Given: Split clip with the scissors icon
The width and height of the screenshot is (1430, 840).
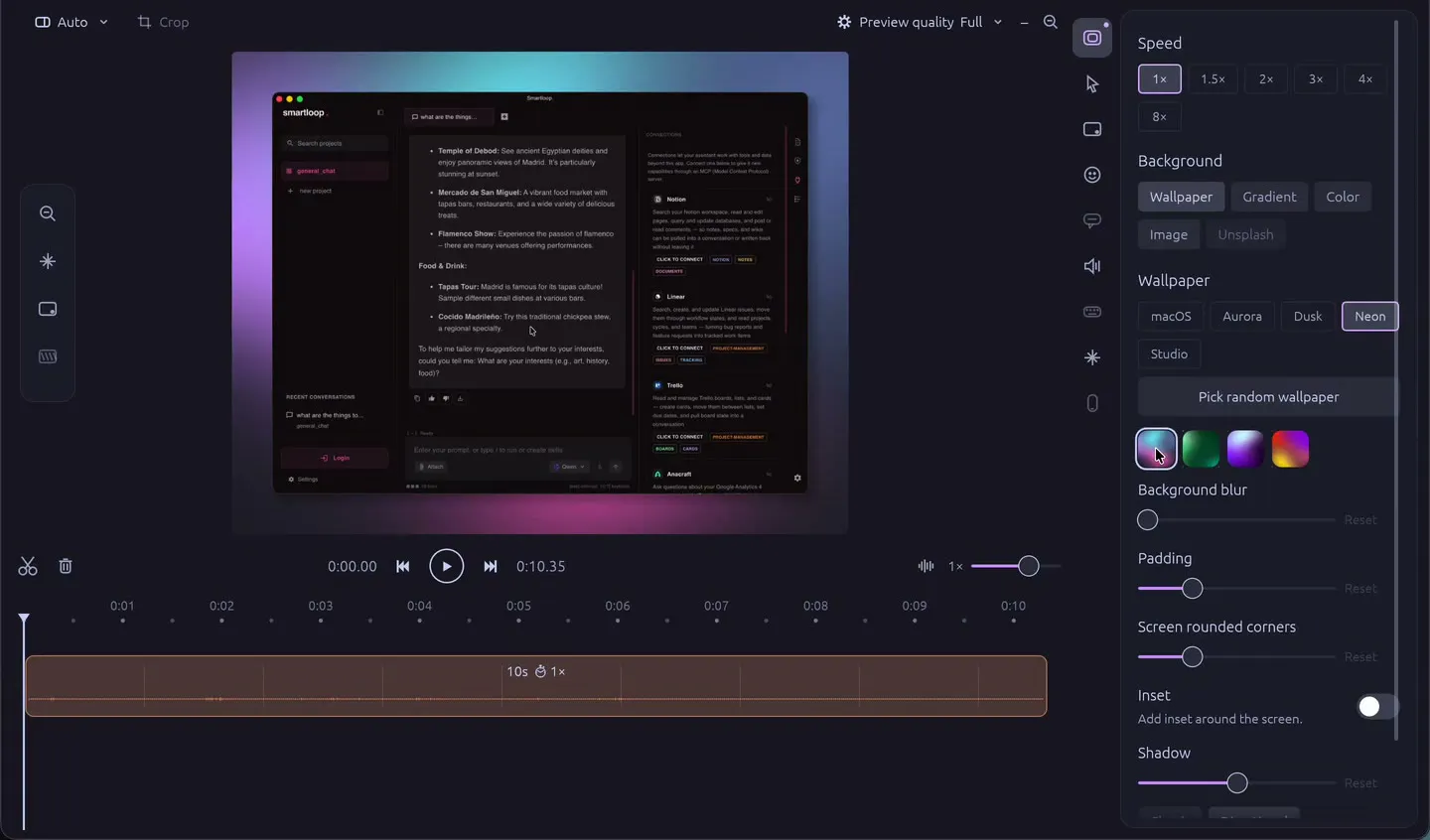Looking at the screenshot, I should [x=28, y=566].
